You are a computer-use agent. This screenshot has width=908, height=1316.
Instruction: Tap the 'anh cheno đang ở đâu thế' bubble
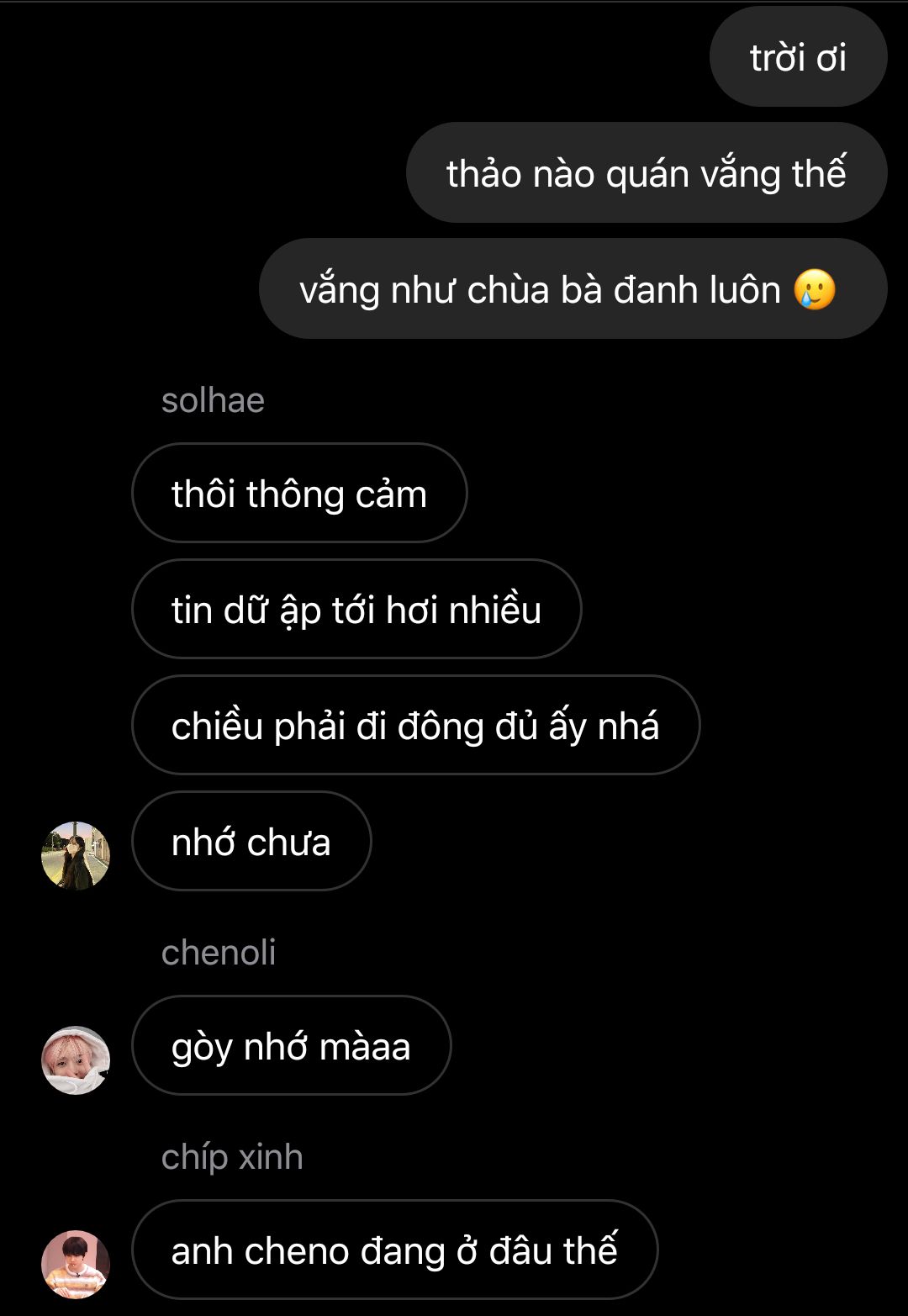tap(394, 1250)
